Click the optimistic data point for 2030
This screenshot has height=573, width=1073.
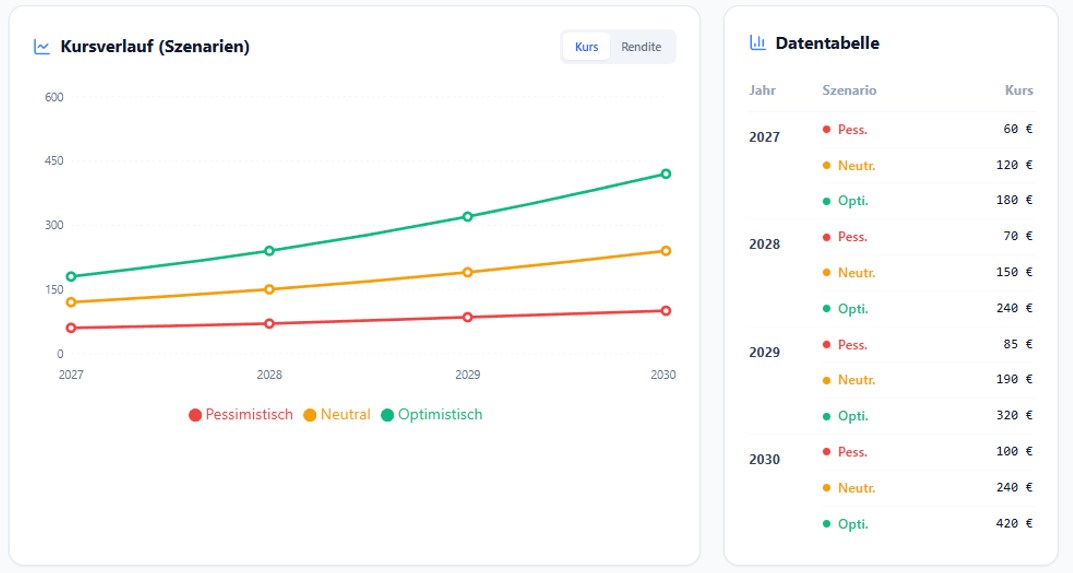coord(666,174)
